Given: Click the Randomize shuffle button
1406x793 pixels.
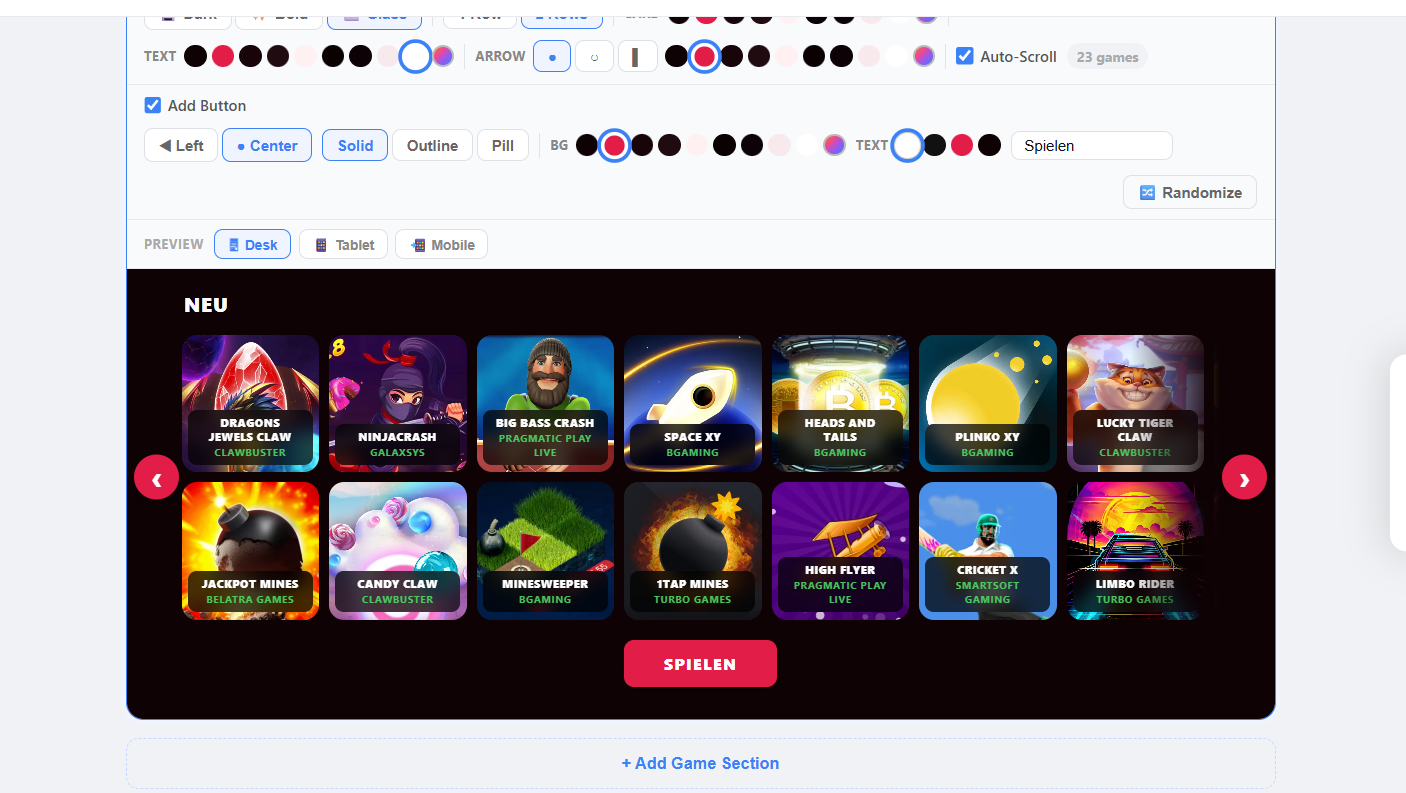Looking at the screenshot, I should [x=1190, y=192].
